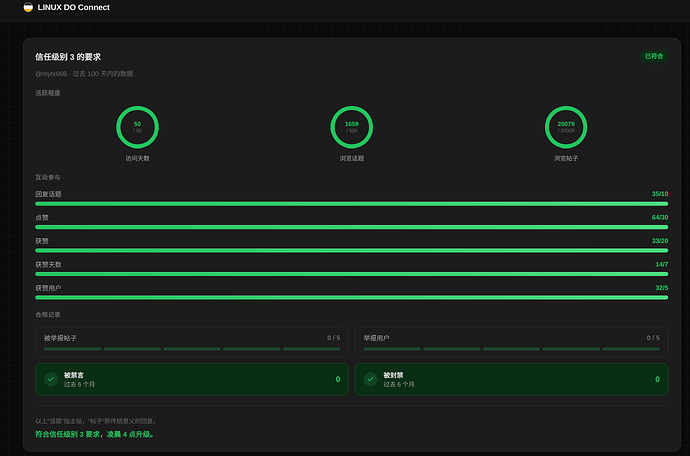Click the 信任级别 3 的要求 heading
The image size is (690, 456).
68,57
